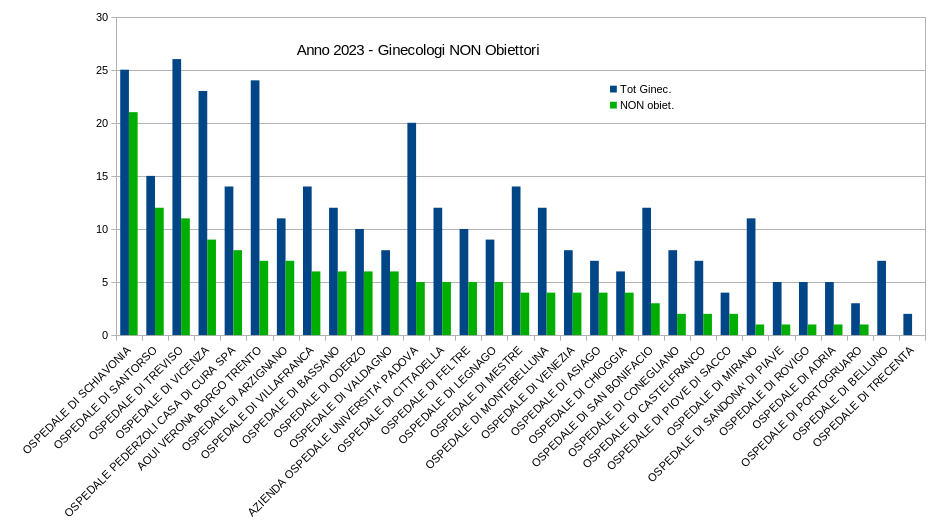Click the axis label OSPEDALE DI VALDAGNO
This screenshot has width=942, height=531.
pyautogui.click(x=341, y=397)
